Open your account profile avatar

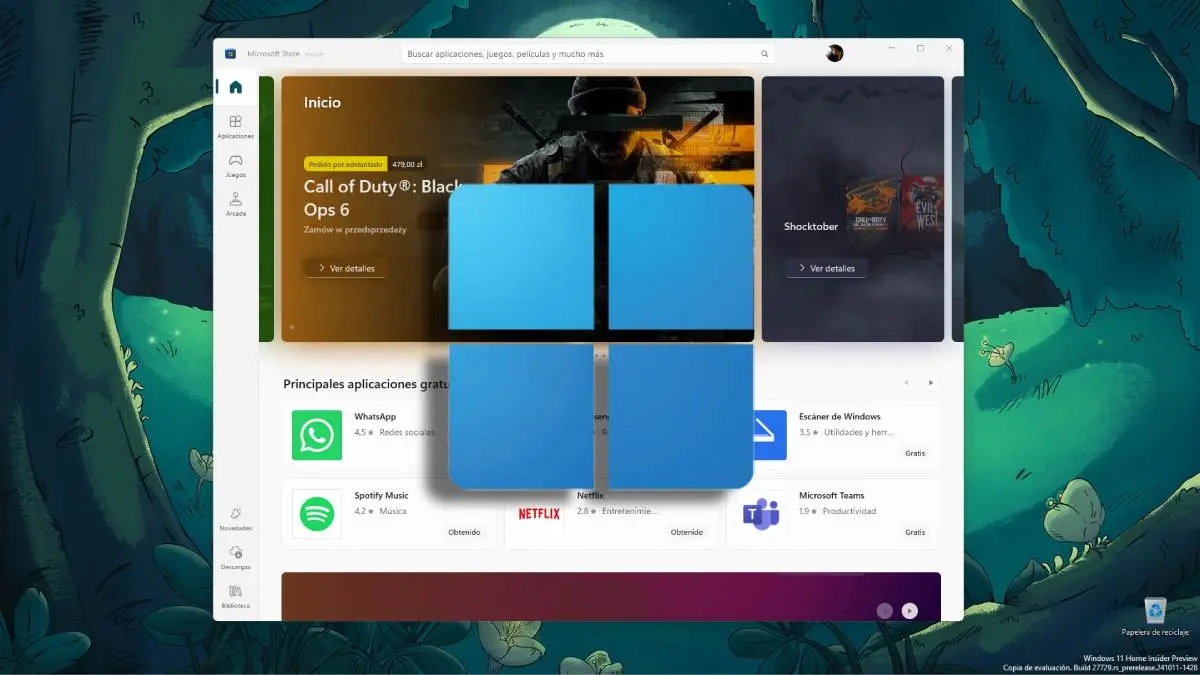point(834,52)
